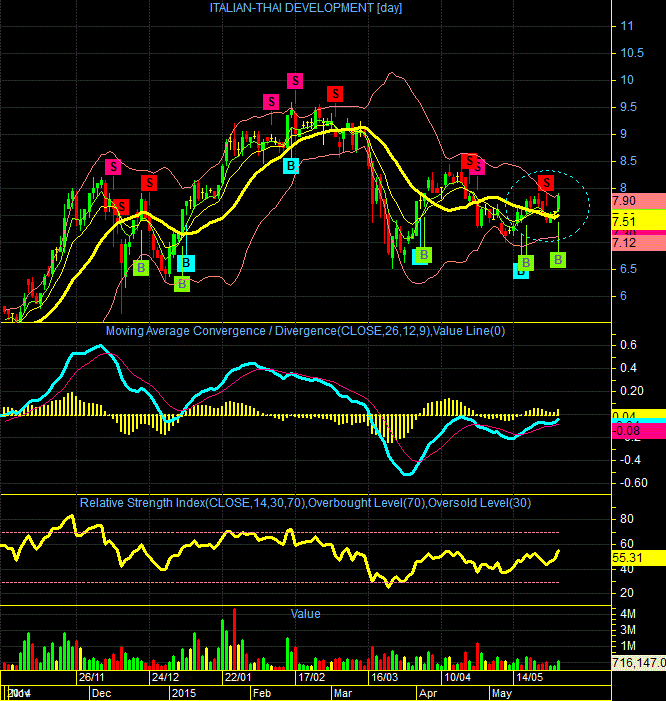The width and height of the screenshot is (666, 701).
Task: Click the Feb month label
Action: 262,693
